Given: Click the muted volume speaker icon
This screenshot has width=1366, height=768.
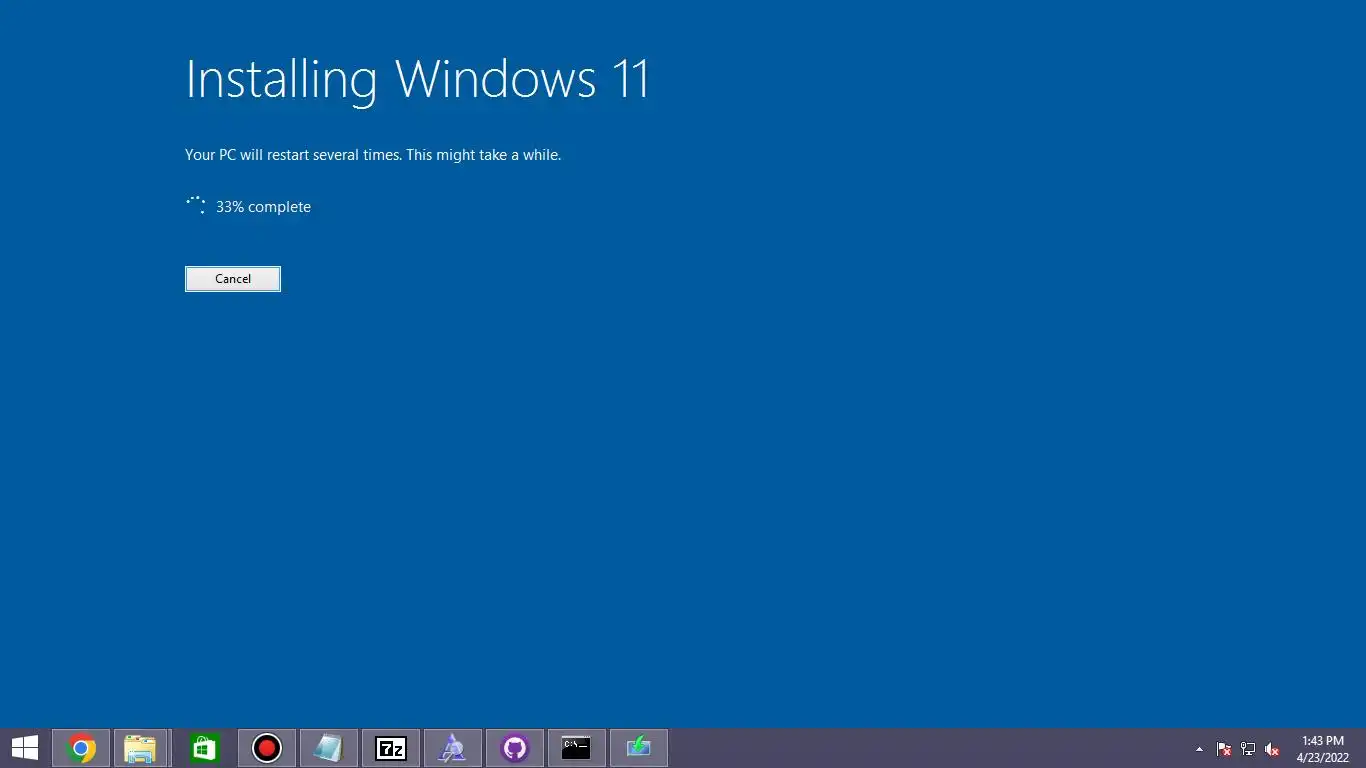Looking at the screenshot, I should pyautogui.click(x=1272, y=749).
